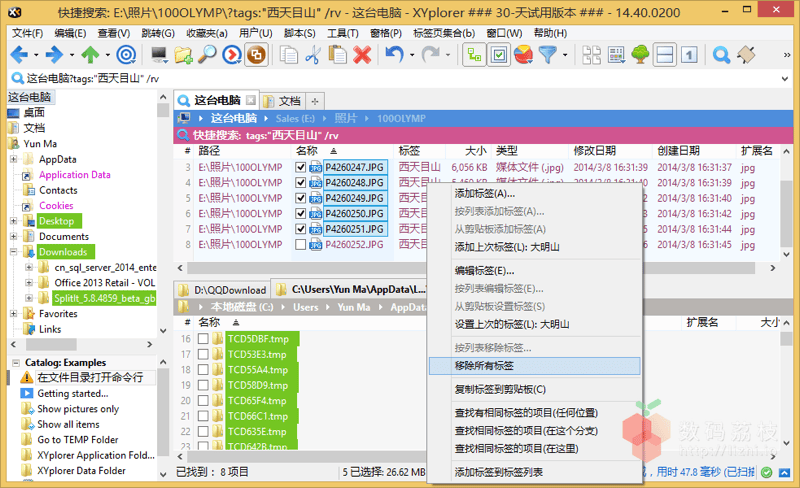Check the box for P4260252.JPG
The image size is (800, 488).
click(x=301, y=245)
